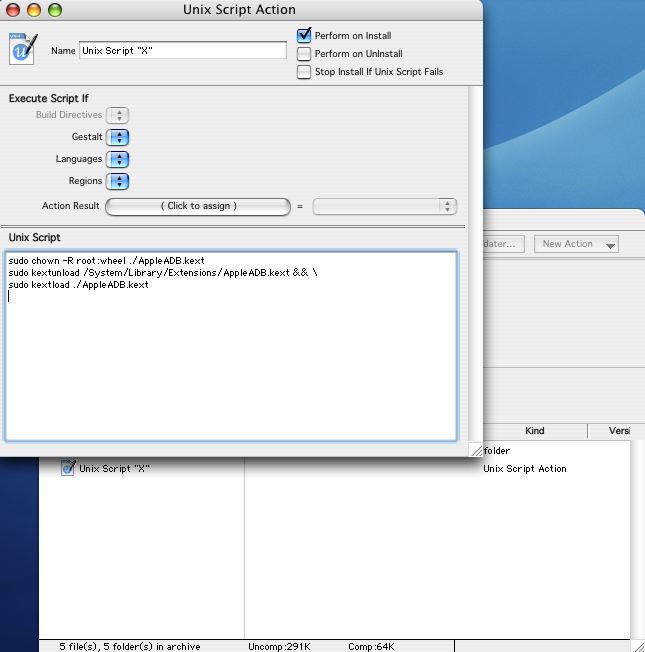
Task: Open the Languages popup menu
Action: (x=118, y=159)
